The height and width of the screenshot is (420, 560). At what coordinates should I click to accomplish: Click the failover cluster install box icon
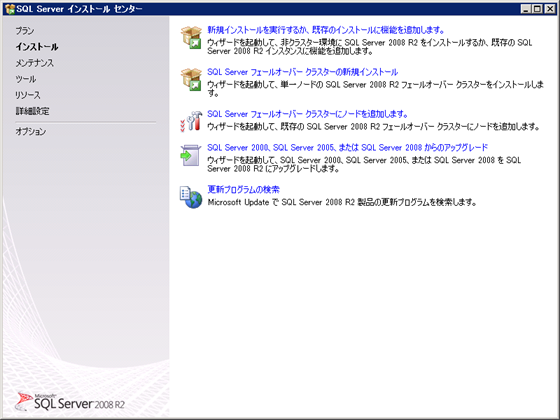[x=191, y=80]
